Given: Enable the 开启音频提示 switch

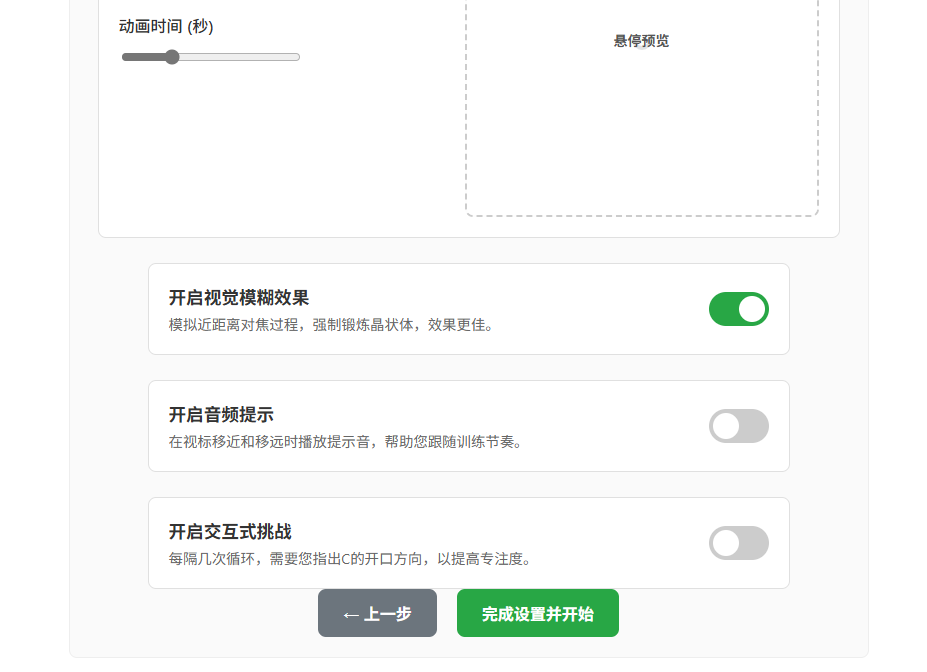Looking at the screenshot, I should 738,426.
